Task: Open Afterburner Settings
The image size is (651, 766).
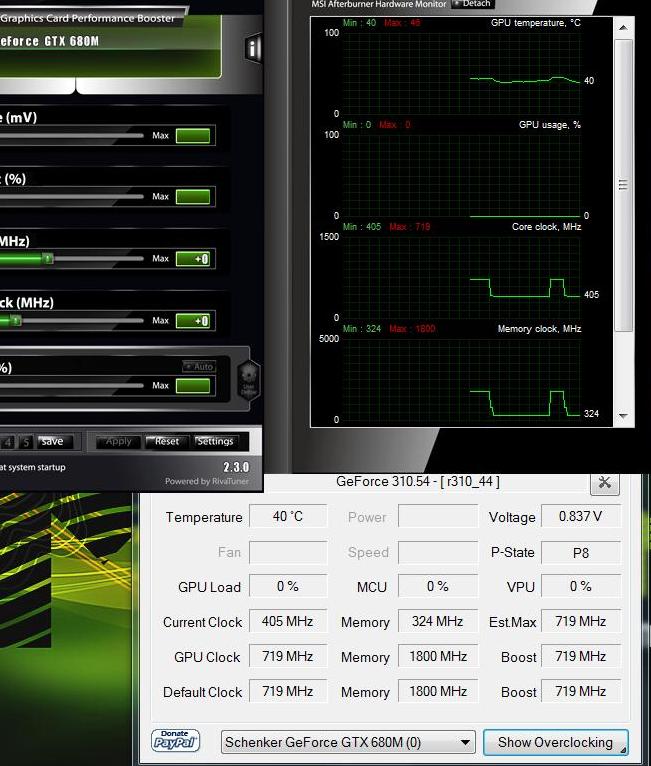Action: (216, 442)
